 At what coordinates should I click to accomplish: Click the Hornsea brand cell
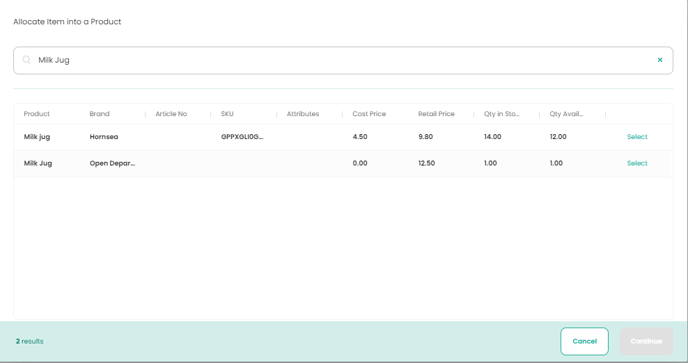(x=104, y=137)
